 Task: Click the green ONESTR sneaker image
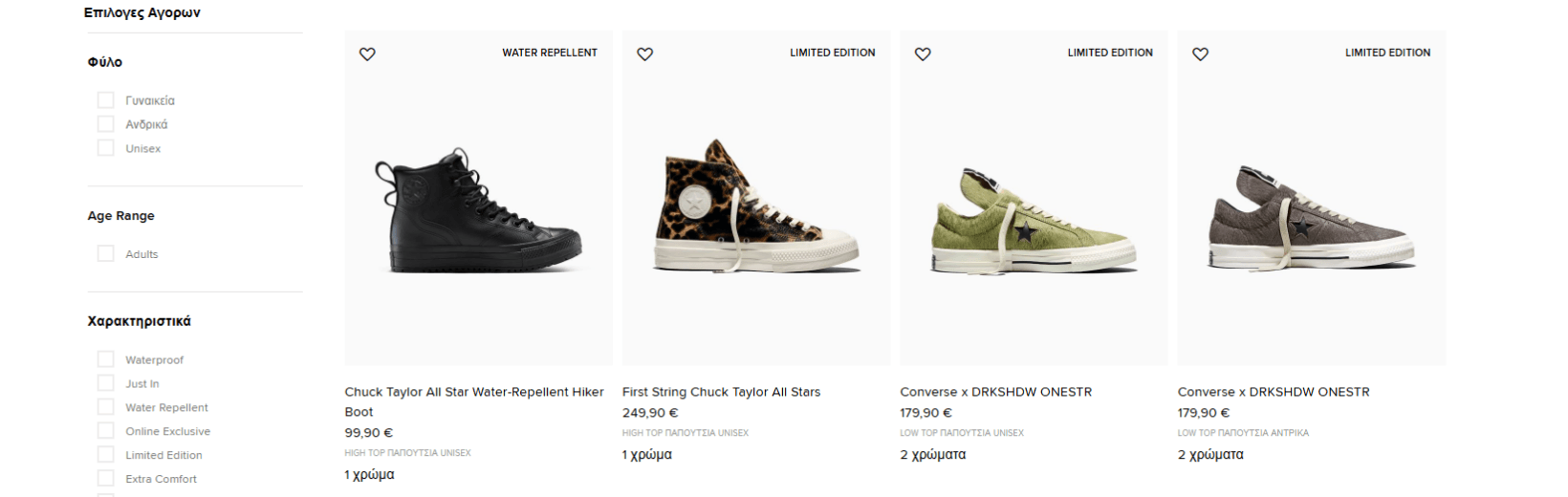coord(1034,220)
